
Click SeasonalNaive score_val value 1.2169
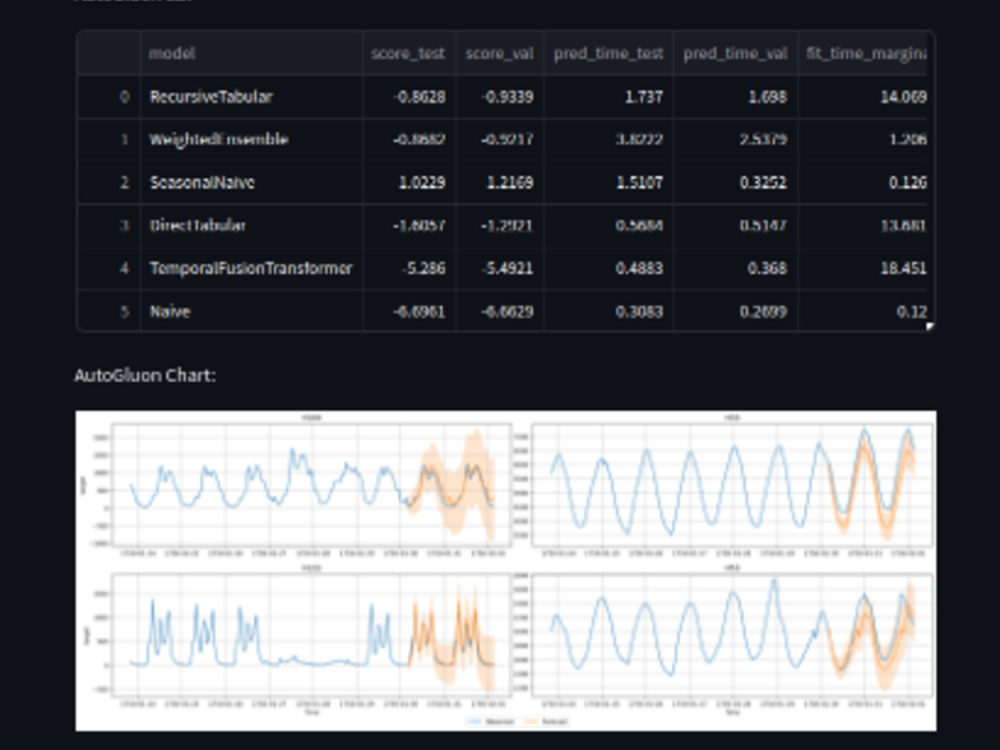[499, 182]
